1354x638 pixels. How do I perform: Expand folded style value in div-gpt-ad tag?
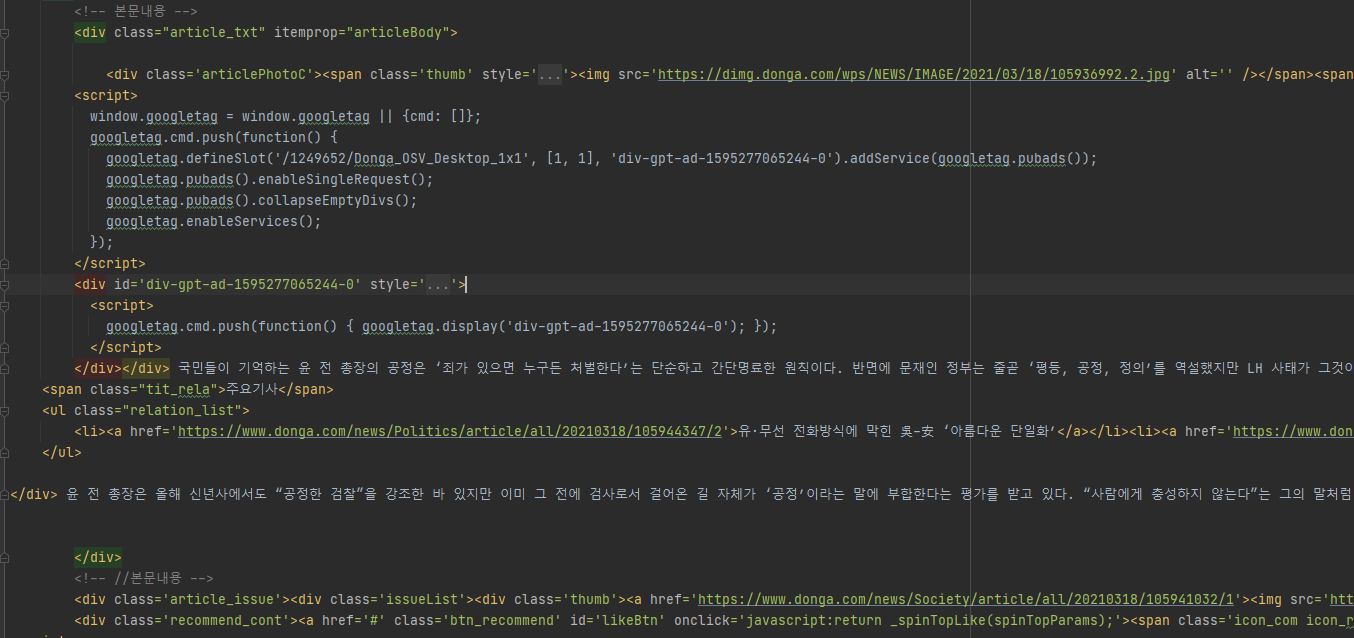point(438,285)
